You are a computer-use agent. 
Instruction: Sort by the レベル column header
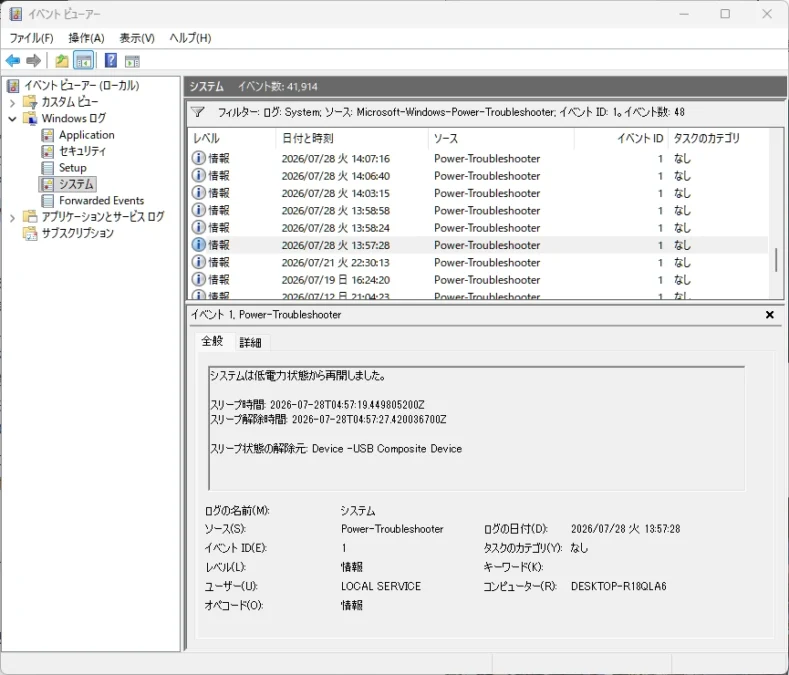pos(232,138)
